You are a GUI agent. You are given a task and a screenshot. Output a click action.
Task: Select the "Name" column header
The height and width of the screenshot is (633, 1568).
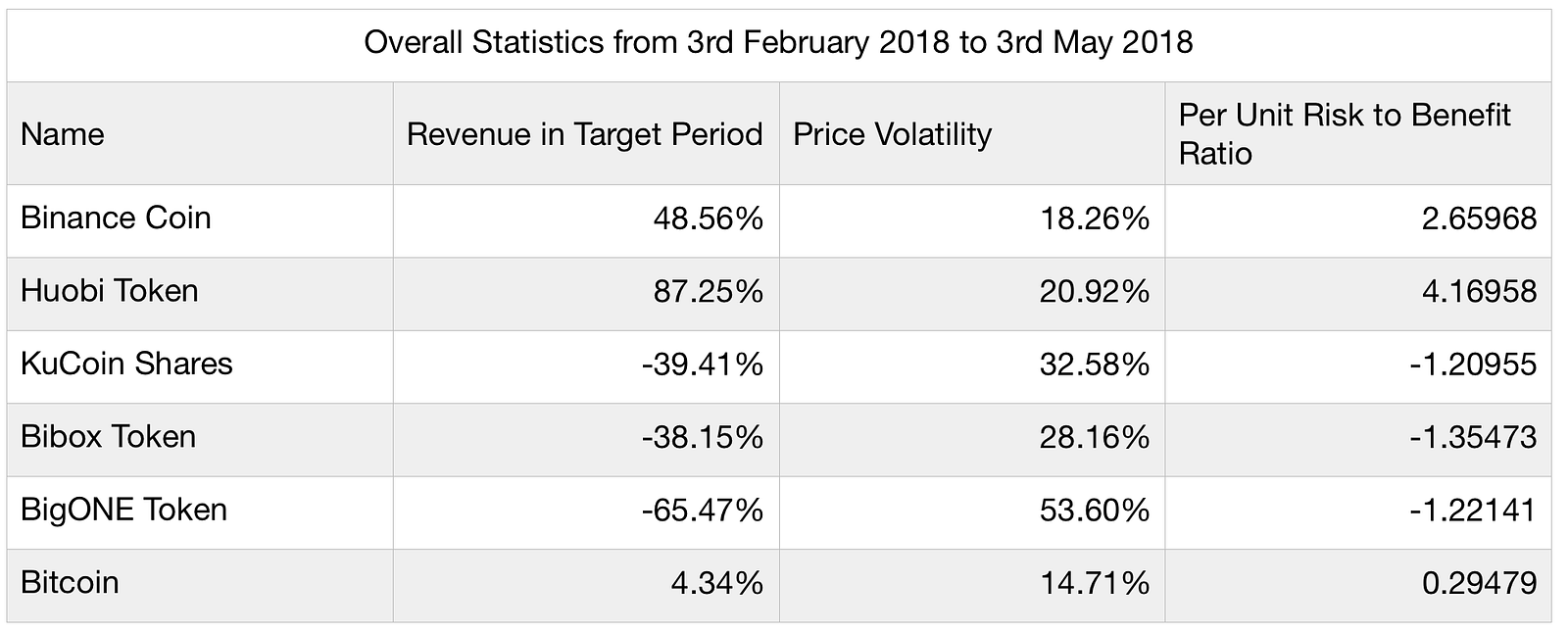pos(63,134)
